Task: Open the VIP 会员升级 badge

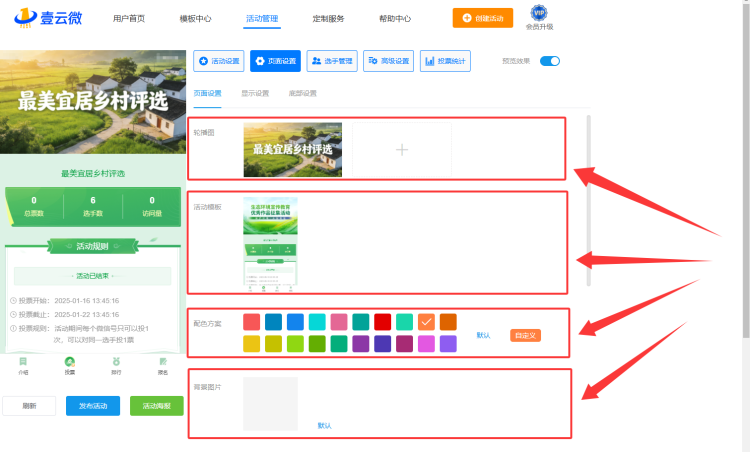Action: tap(539, 18)
